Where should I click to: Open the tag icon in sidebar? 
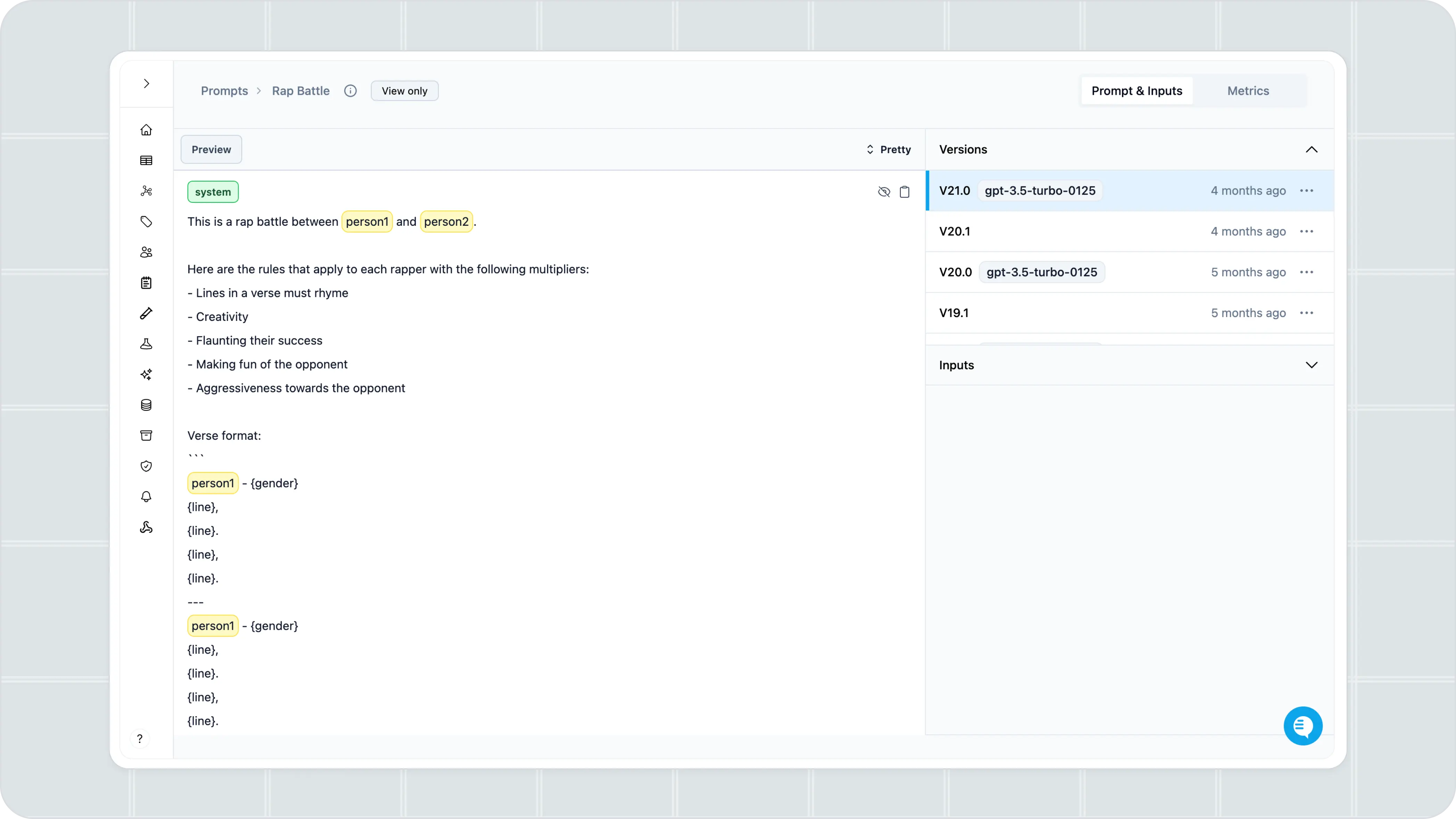tap(146, 222)
